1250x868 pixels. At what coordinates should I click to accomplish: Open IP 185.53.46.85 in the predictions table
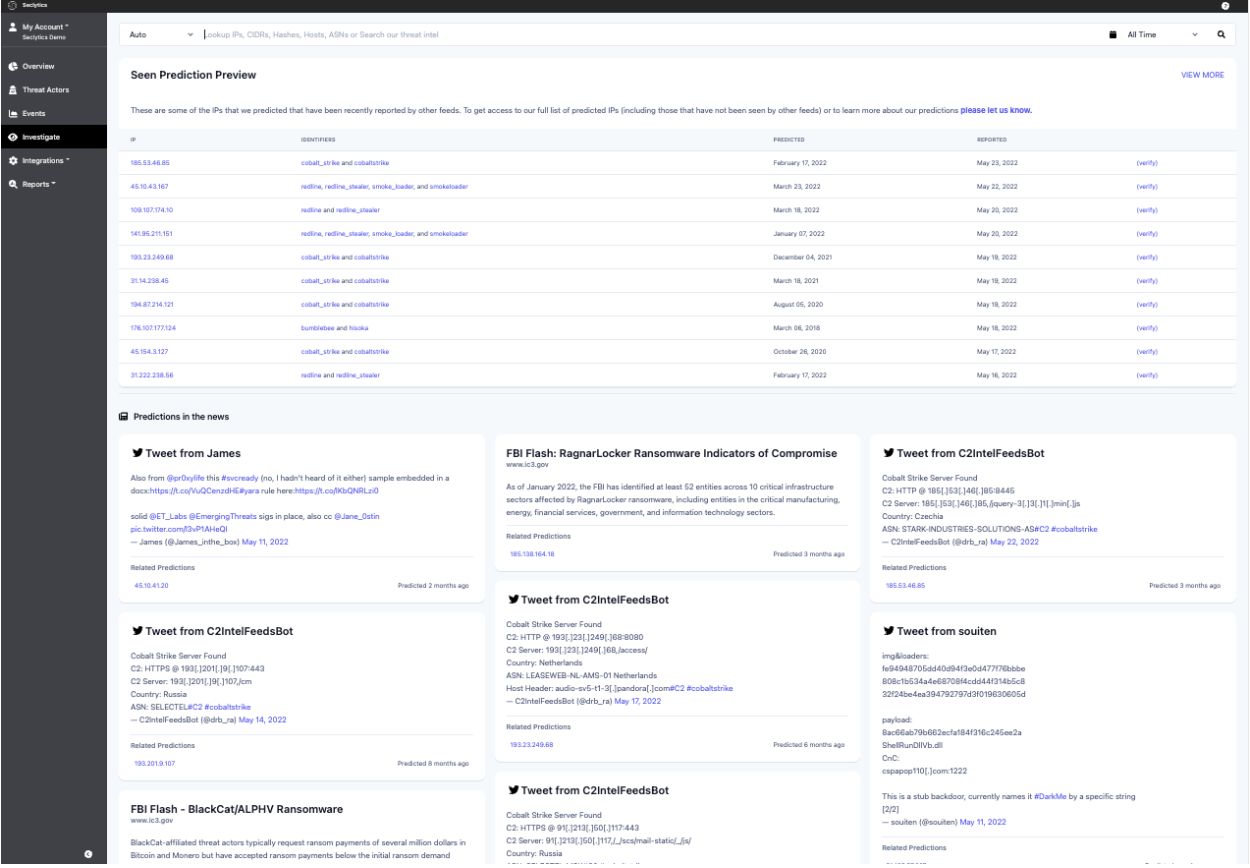pos(150,161)
